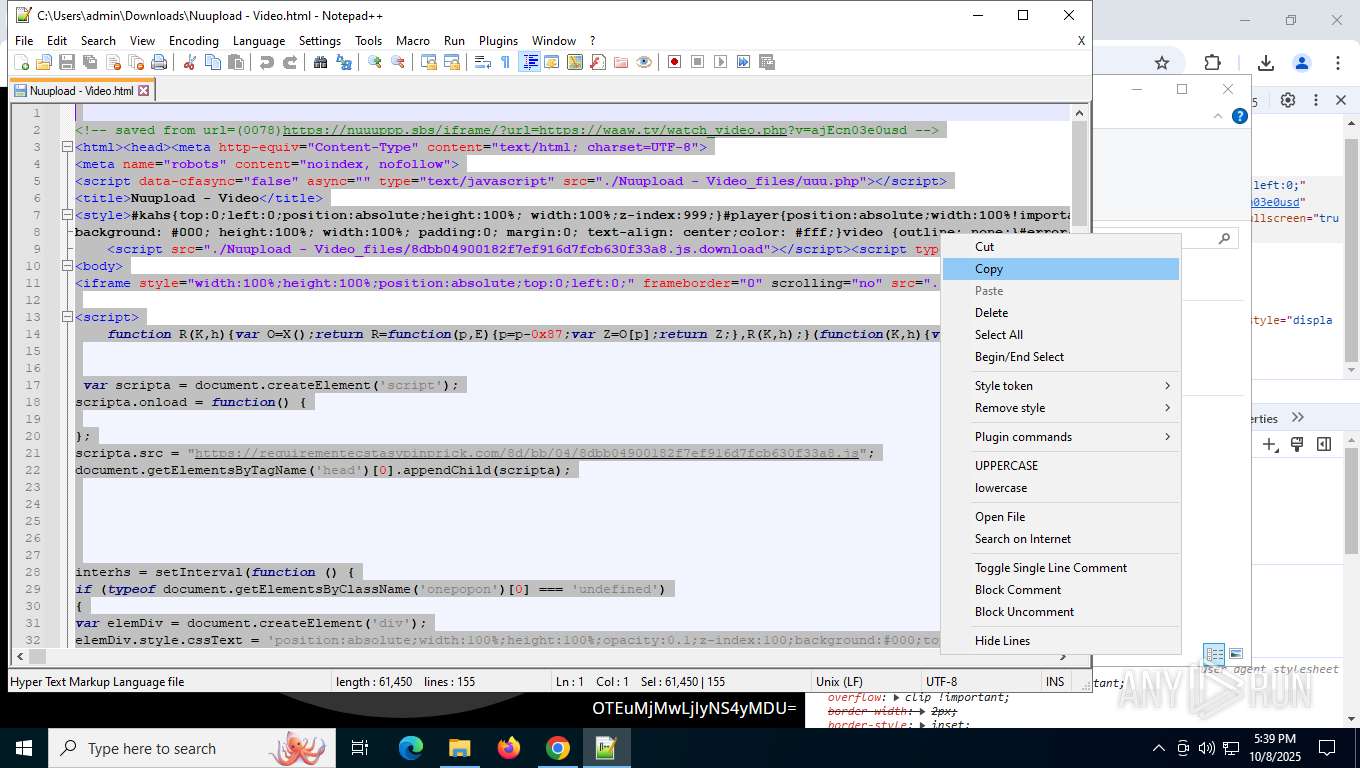Toggle the Document Map toolbar icon
The image size is (1360, 768).
point(575,62)
